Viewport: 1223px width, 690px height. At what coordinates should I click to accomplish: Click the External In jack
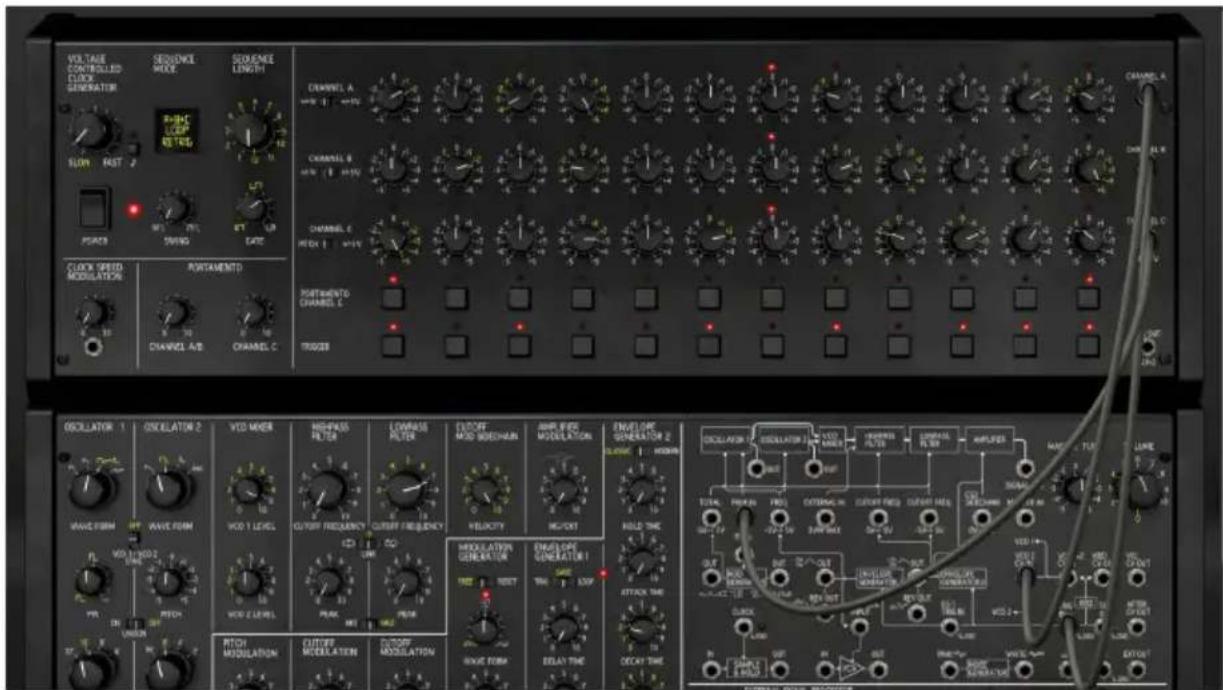[x=827, y=518]
